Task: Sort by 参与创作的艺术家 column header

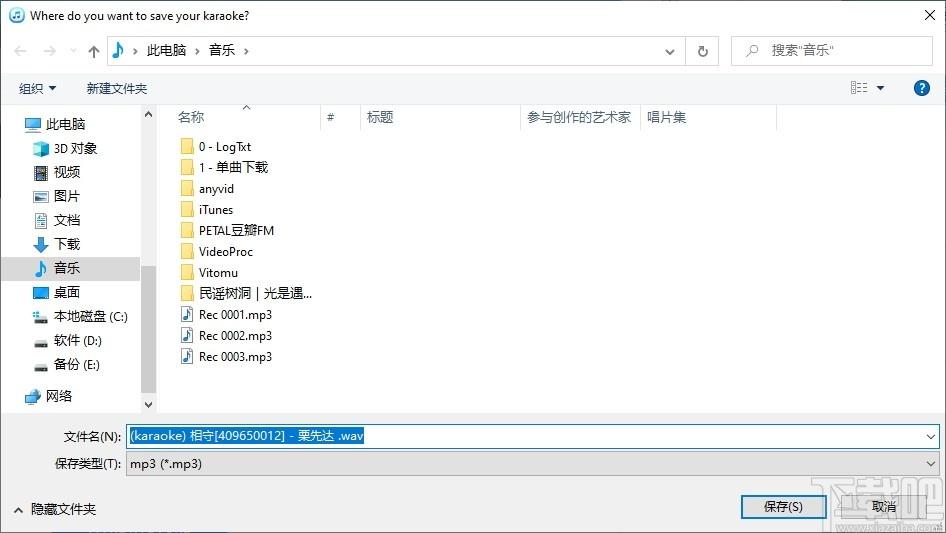Action: point(579,117)
